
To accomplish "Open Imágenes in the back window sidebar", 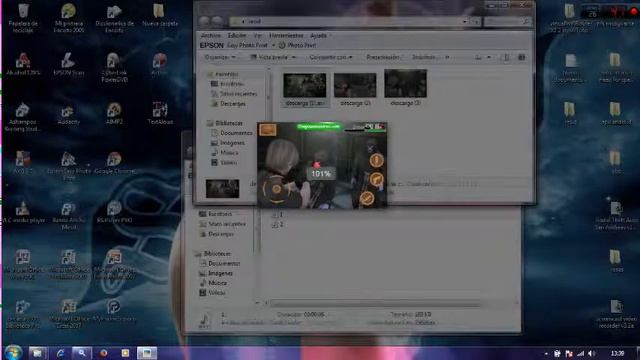I will tap(216, 273).
